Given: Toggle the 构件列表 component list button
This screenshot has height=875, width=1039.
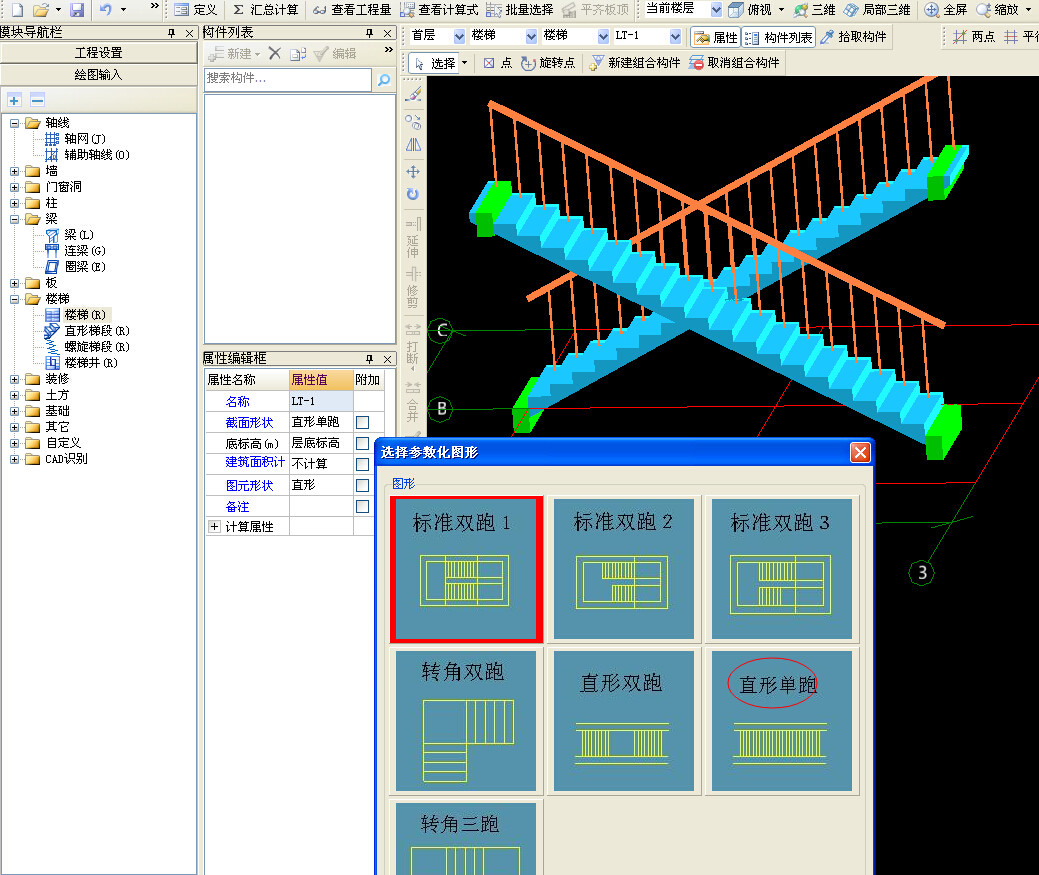Looking at the screenshot, I should click(778, 37).
